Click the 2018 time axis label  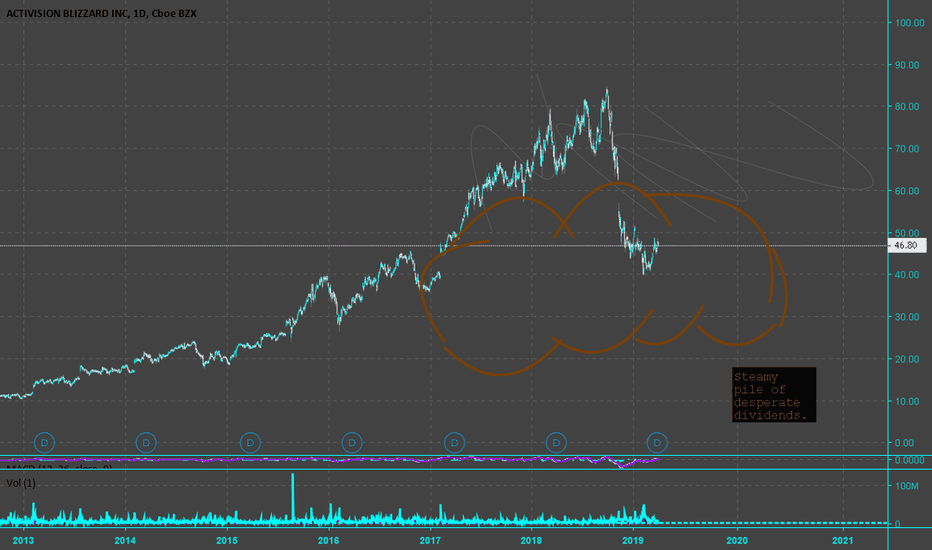pos(531,540)
